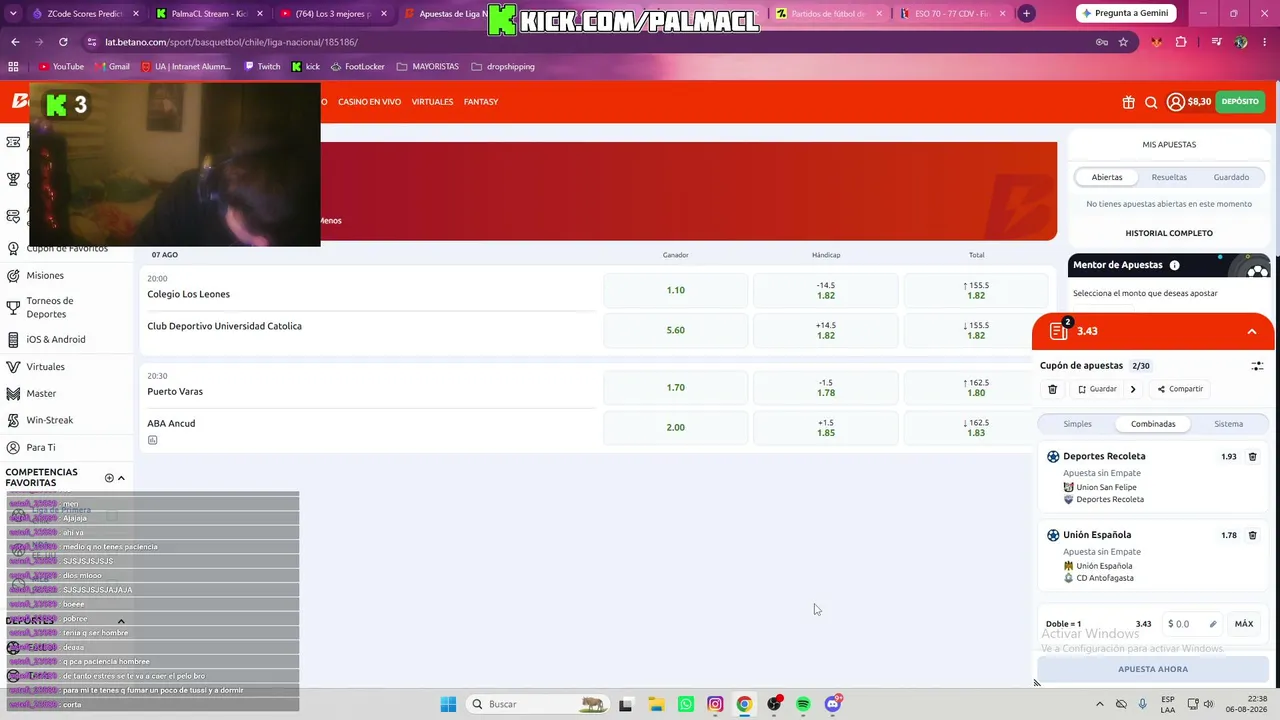Open Instagram from the taskbar
This screenshot has height=720, width=1280.
(715, 704)
